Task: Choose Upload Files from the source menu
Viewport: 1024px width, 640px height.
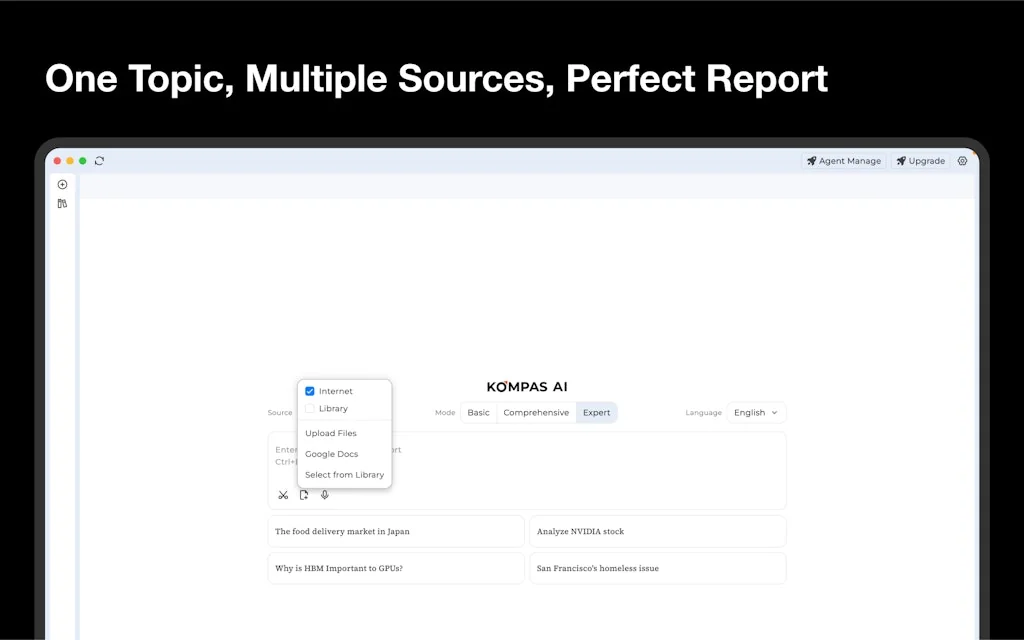Action: point(331,434)
